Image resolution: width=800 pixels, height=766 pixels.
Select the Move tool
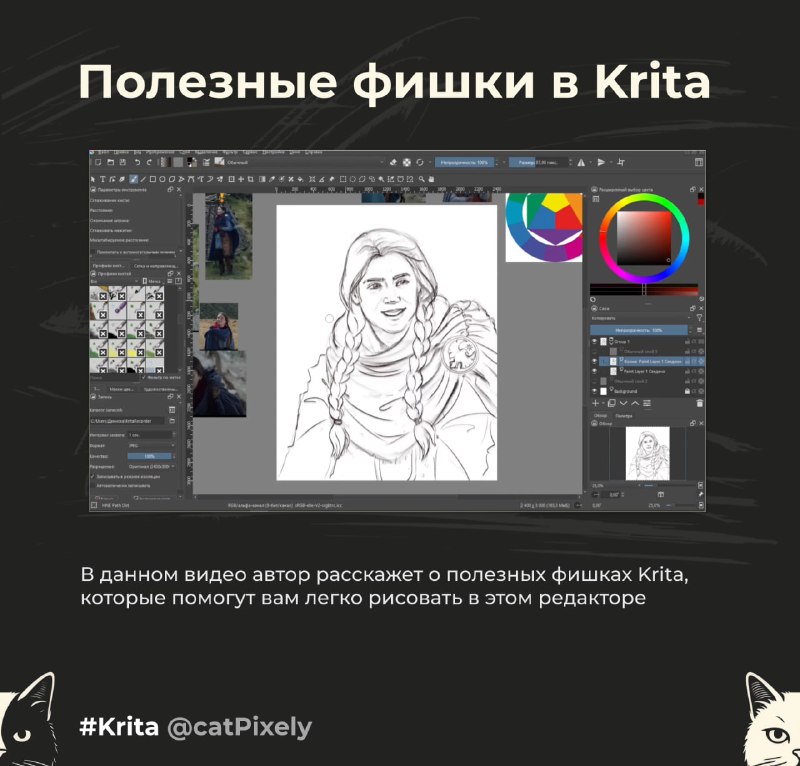pyautogui.click(x=241, y=179)
